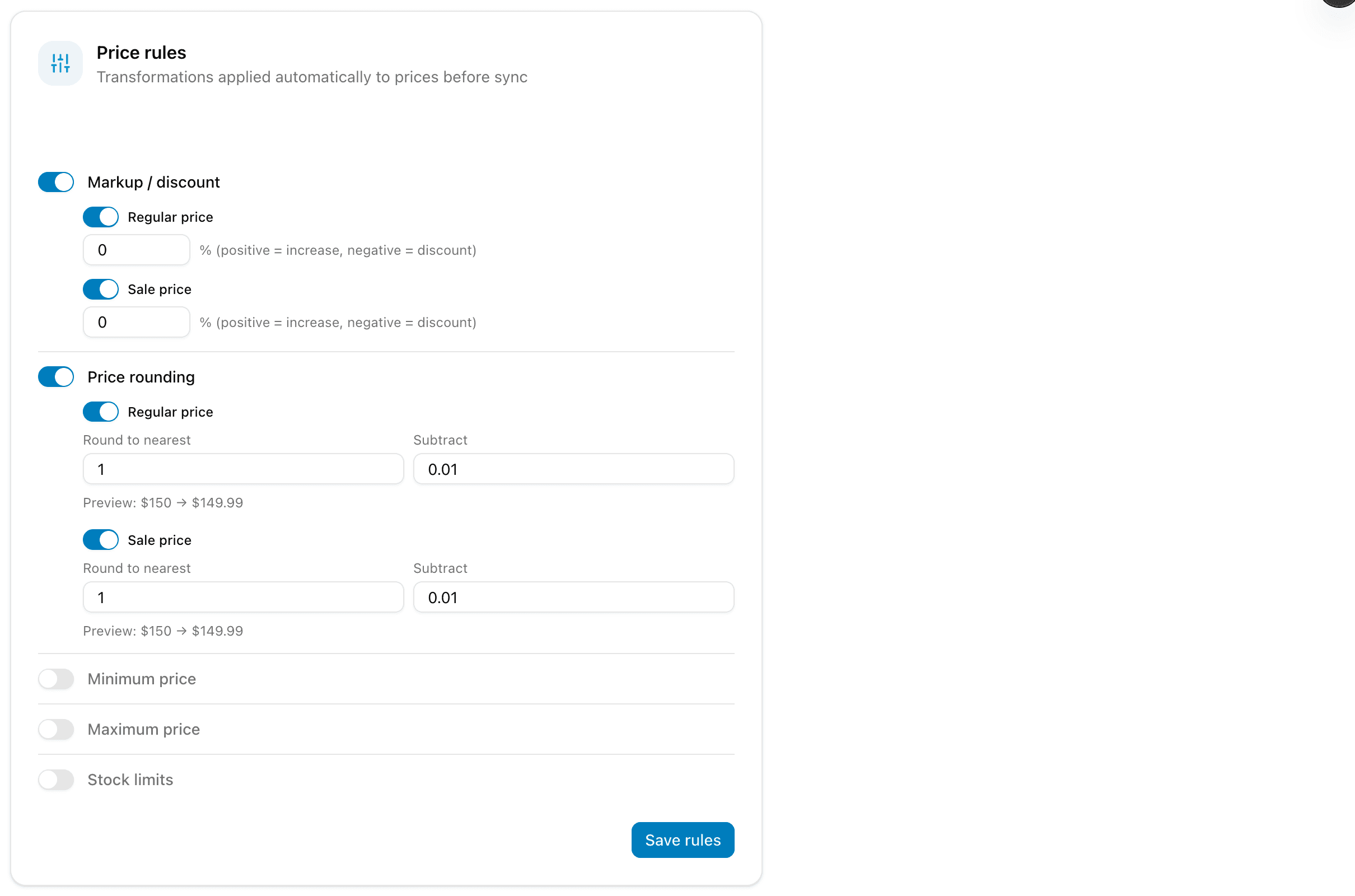Click the Save rules button
The width and height of the screenshot is (1355, 896).
683,839
